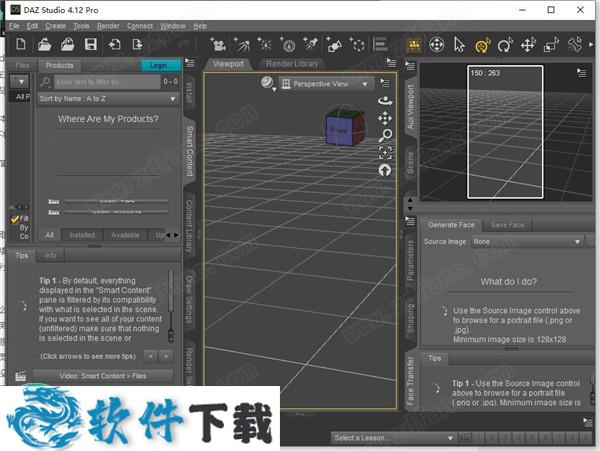This screenshot has height=451, width=600.
Task: Select the Installed filter tab
Action: (82, 235)
